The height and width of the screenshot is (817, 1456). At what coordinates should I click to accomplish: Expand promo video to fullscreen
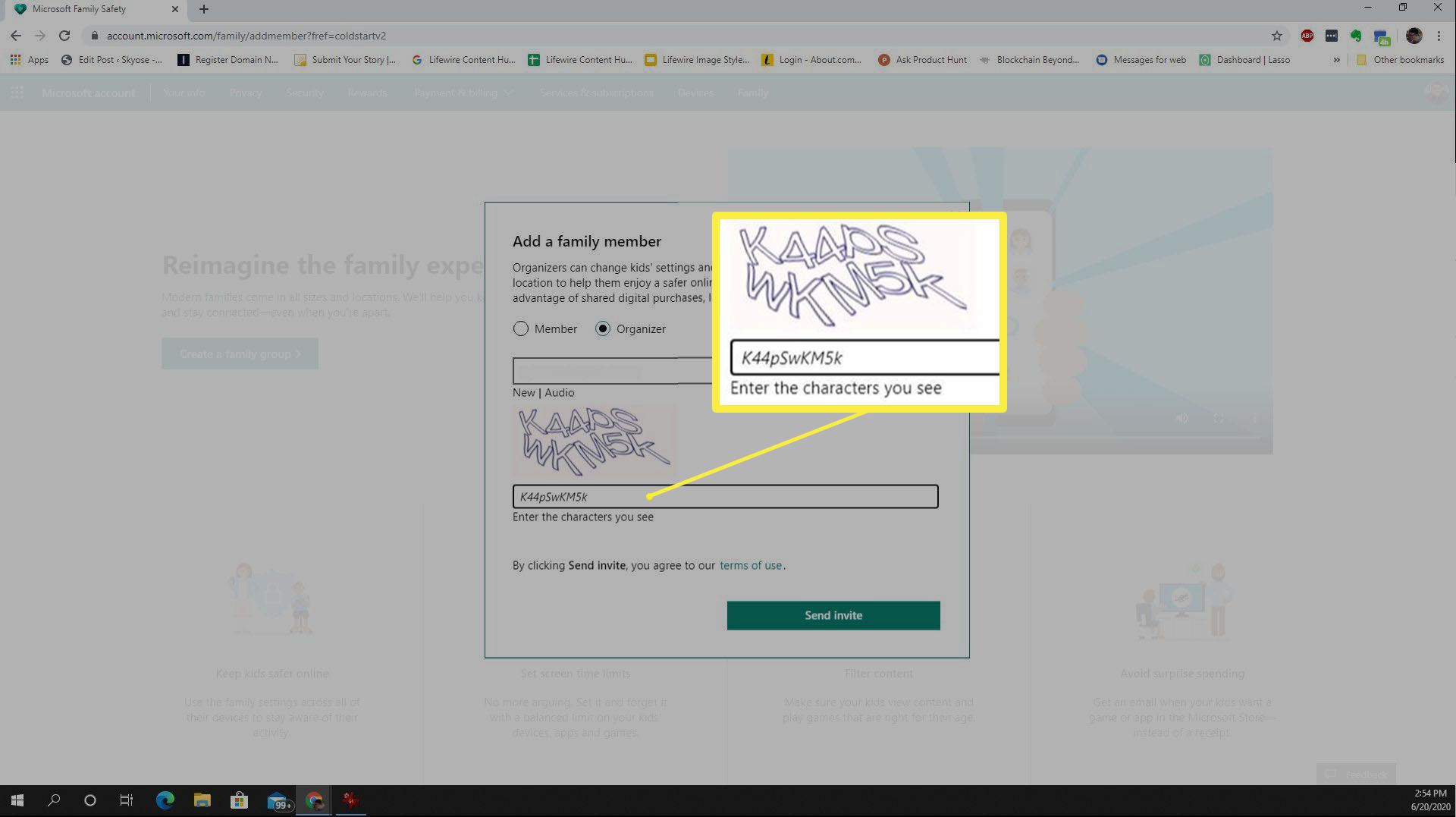point(1218,418)
